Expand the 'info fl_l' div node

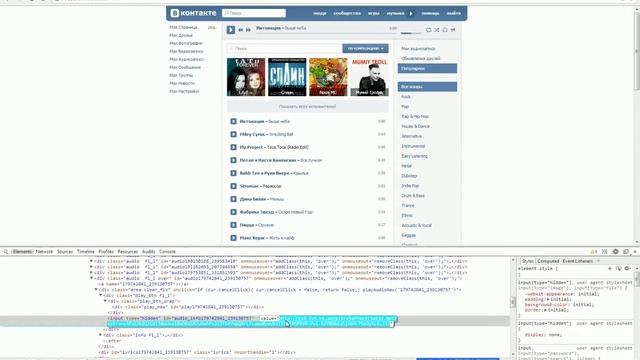point(101,335)
